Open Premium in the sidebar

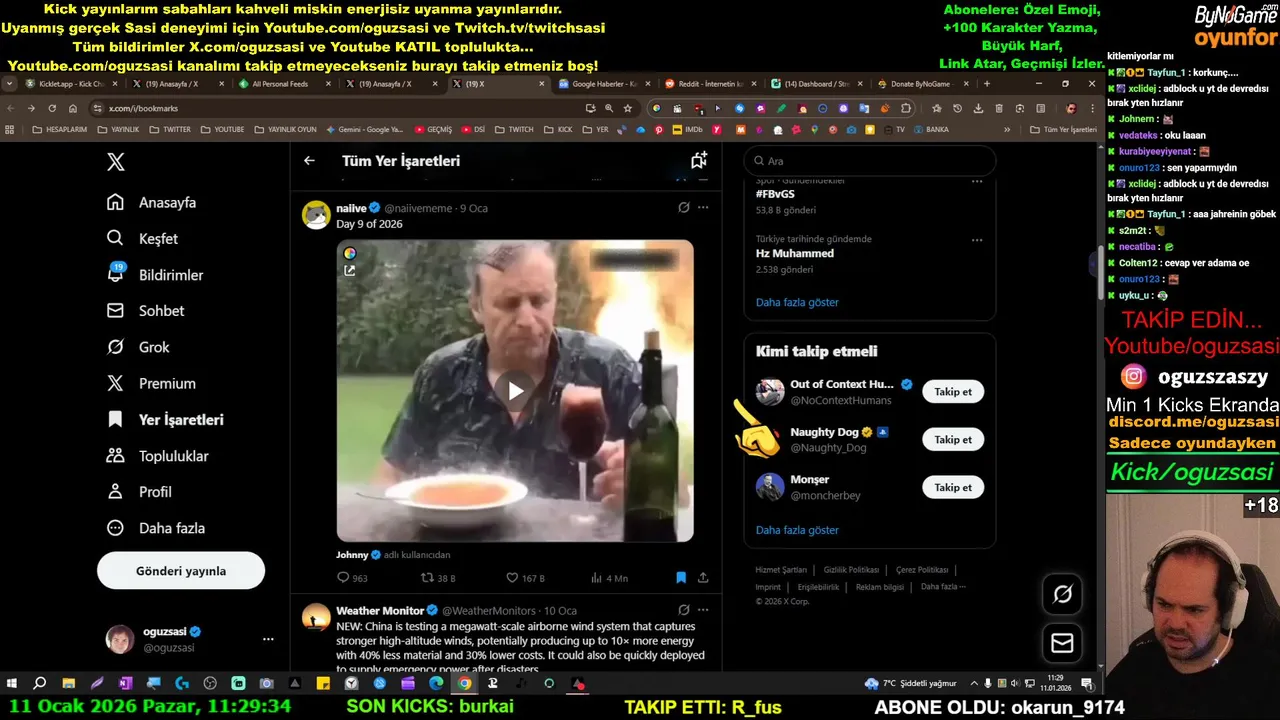pos(151,383)
